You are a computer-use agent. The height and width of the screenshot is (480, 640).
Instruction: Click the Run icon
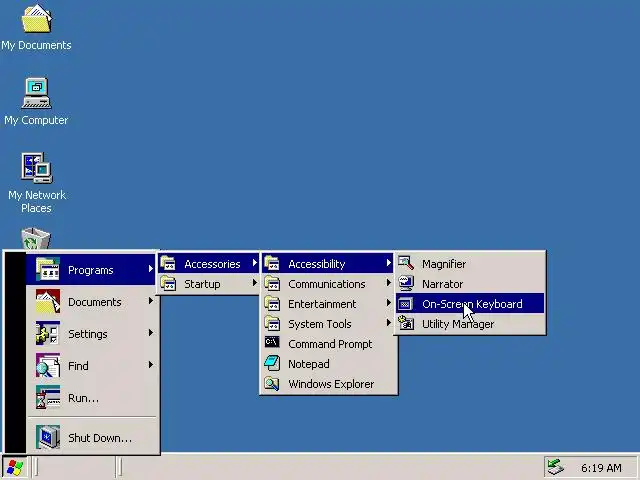(48, 397)
